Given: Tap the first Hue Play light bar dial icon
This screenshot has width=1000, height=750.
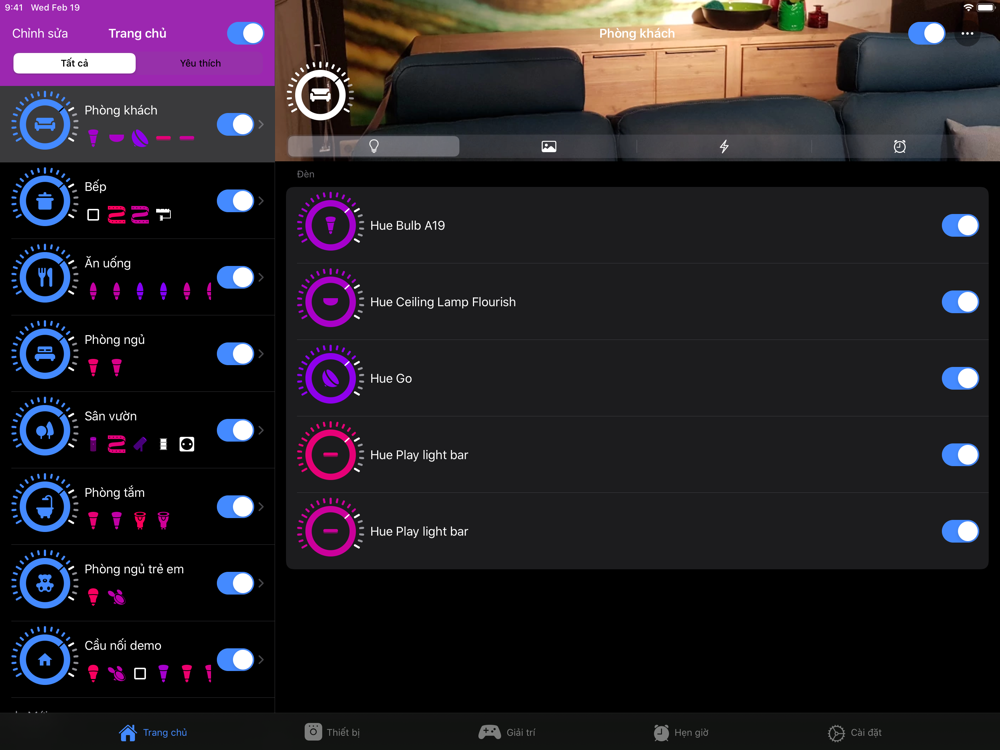Looking at the screenshot, I should [x=330, y=455].
